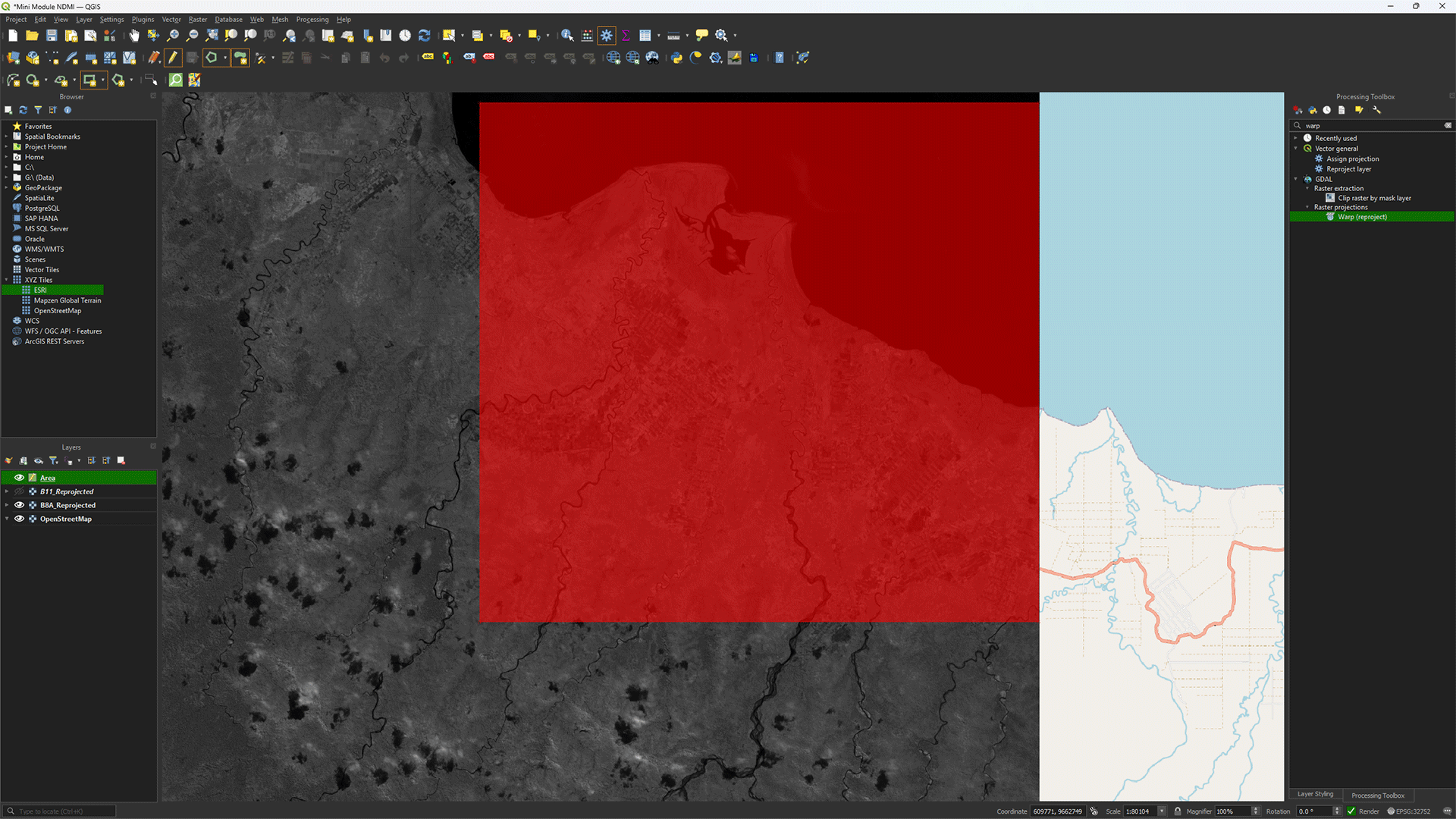Screen dimensions: 1456x819
Task: Click the Refresh map icon
Action: click(425, 35)
